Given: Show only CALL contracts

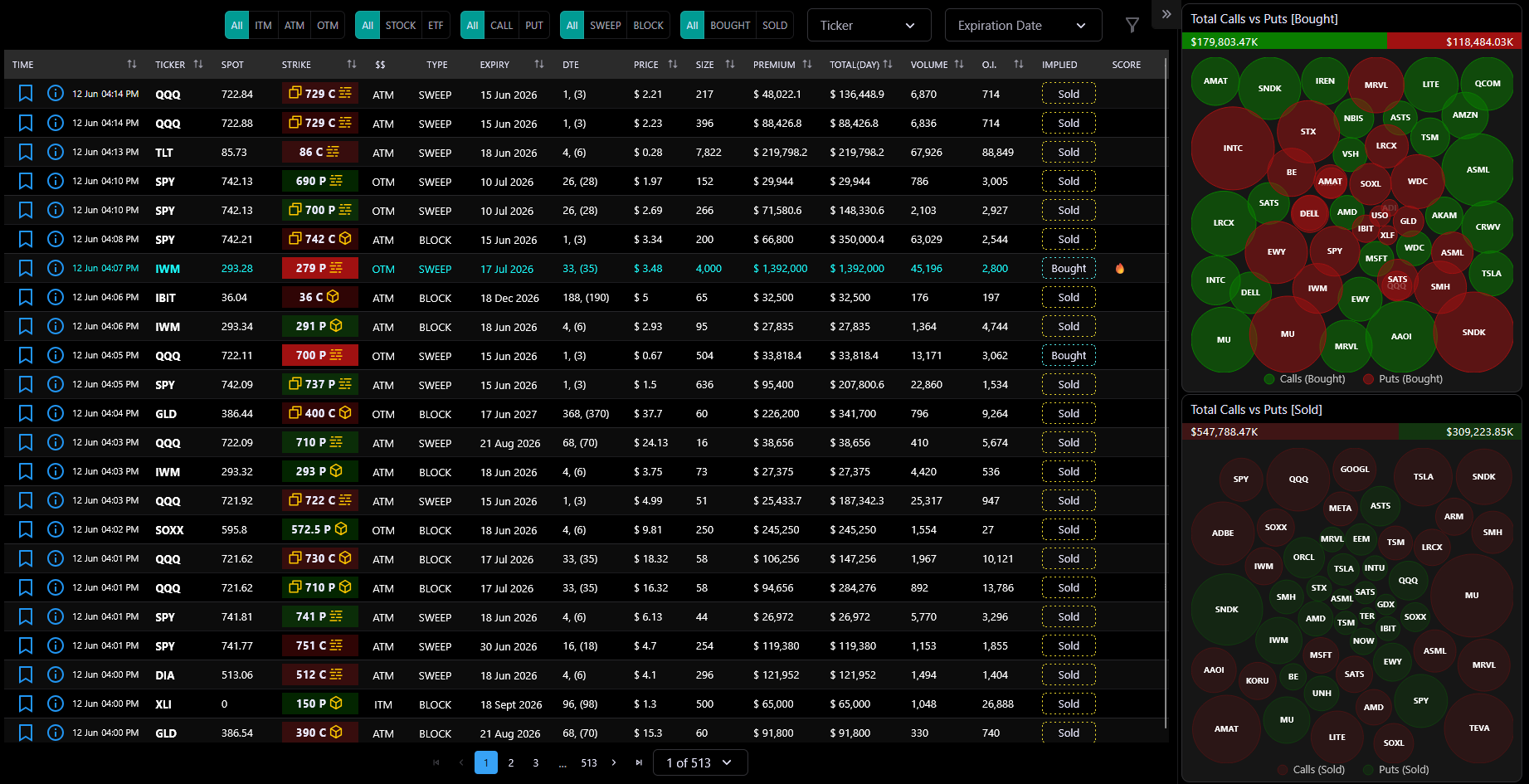Looking at the screenshot, I should tap(501, 25).
